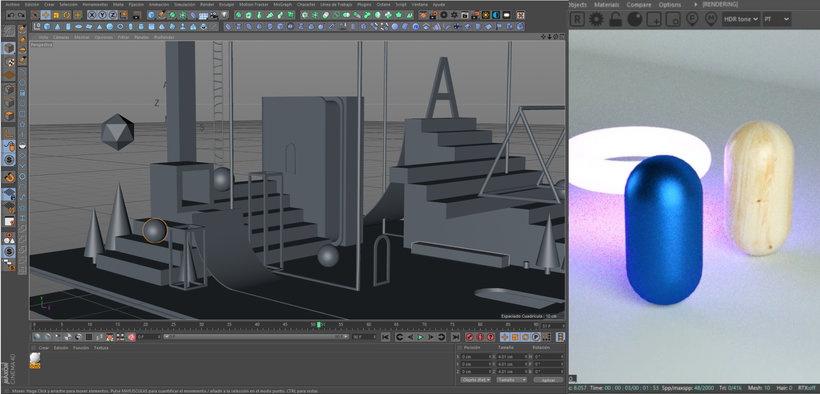Toggle Octane clay mode sphere icon
This screenshot has height=394, width=820.
(635, 19)
